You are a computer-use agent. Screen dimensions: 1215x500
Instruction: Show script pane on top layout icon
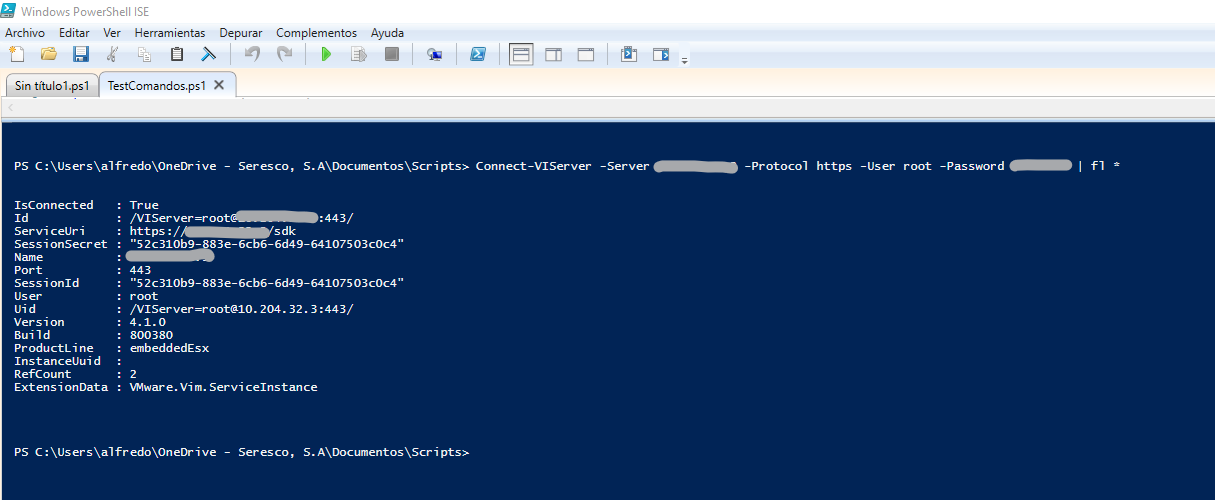[x=521, y=54]
